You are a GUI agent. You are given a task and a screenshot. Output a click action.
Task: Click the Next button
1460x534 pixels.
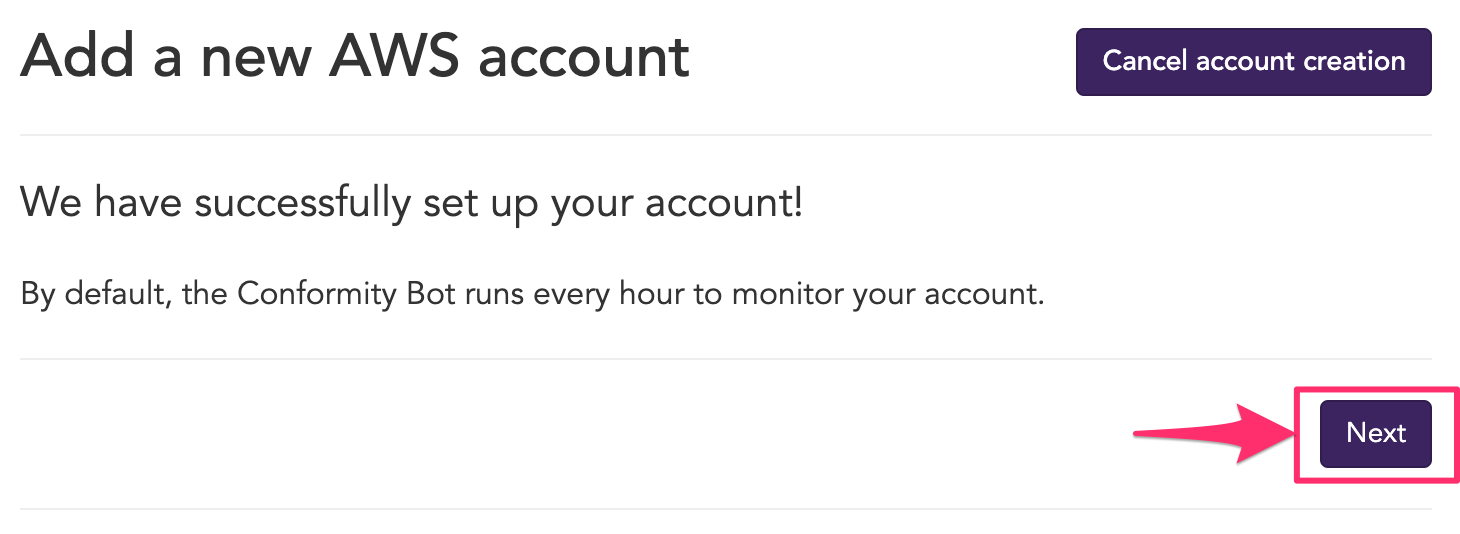[x=1375, y=433]
